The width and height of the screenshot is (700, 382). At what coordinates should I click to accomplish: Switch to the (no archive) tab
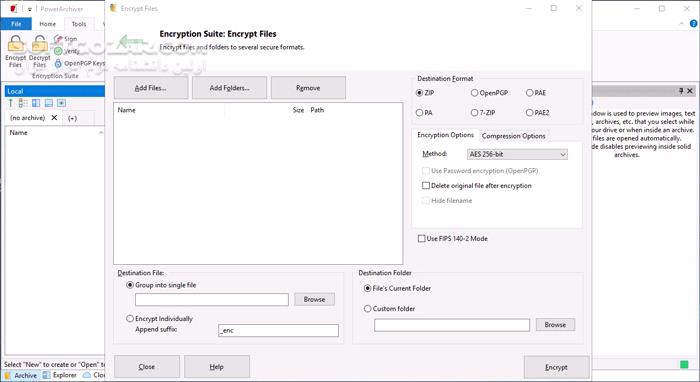point(28,118)
